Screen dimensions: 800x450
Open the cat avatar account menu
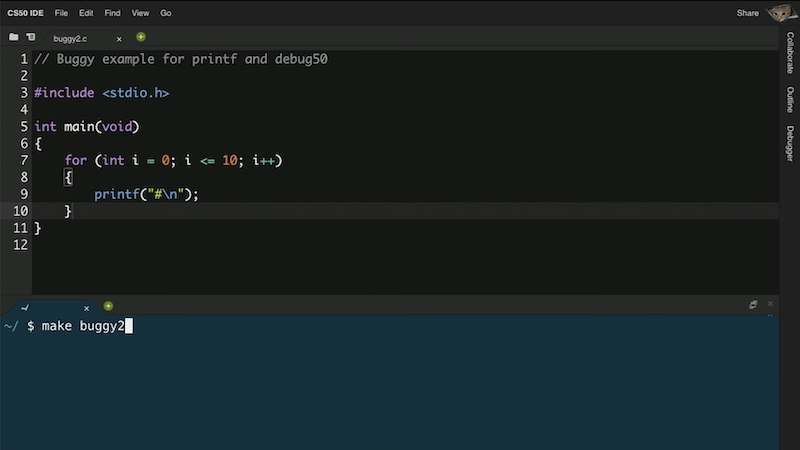782,13
